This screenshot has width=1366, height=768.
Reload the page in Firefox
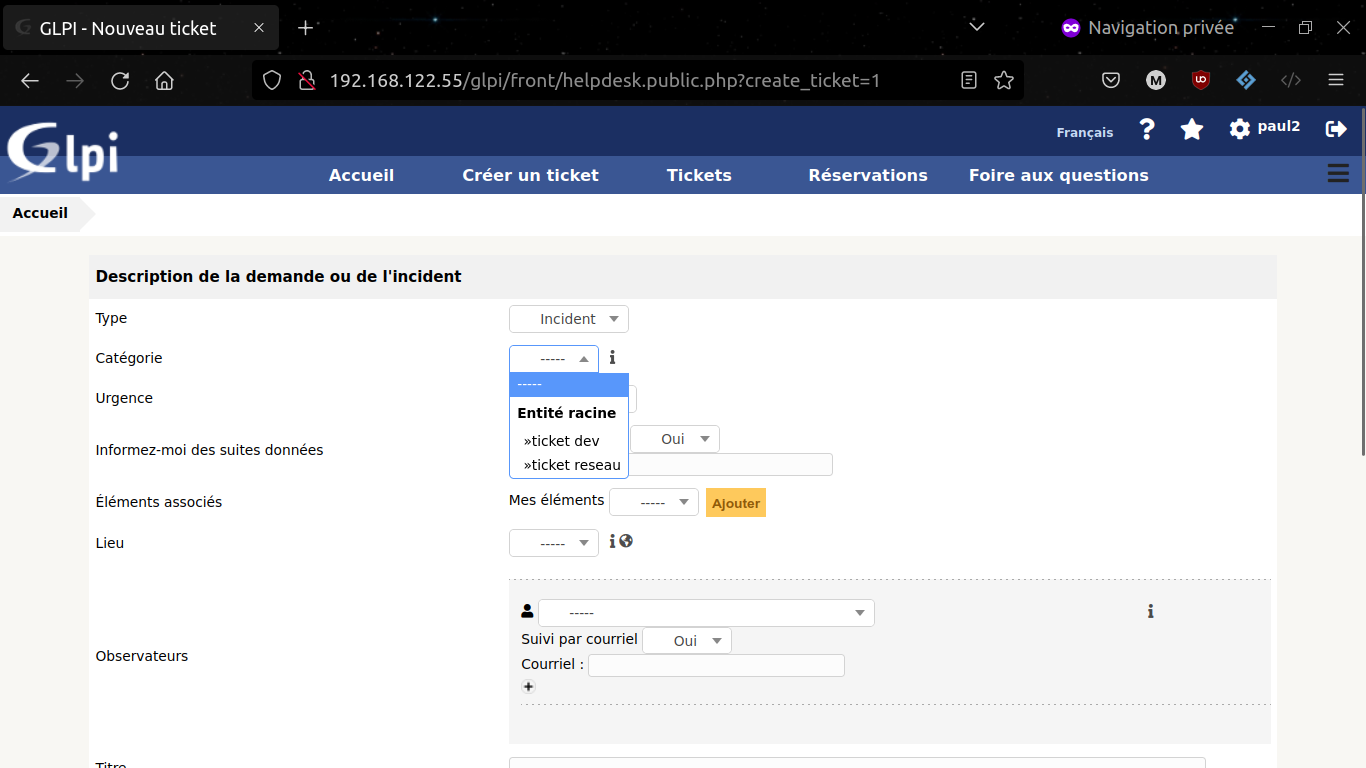[x=120, y=81]
